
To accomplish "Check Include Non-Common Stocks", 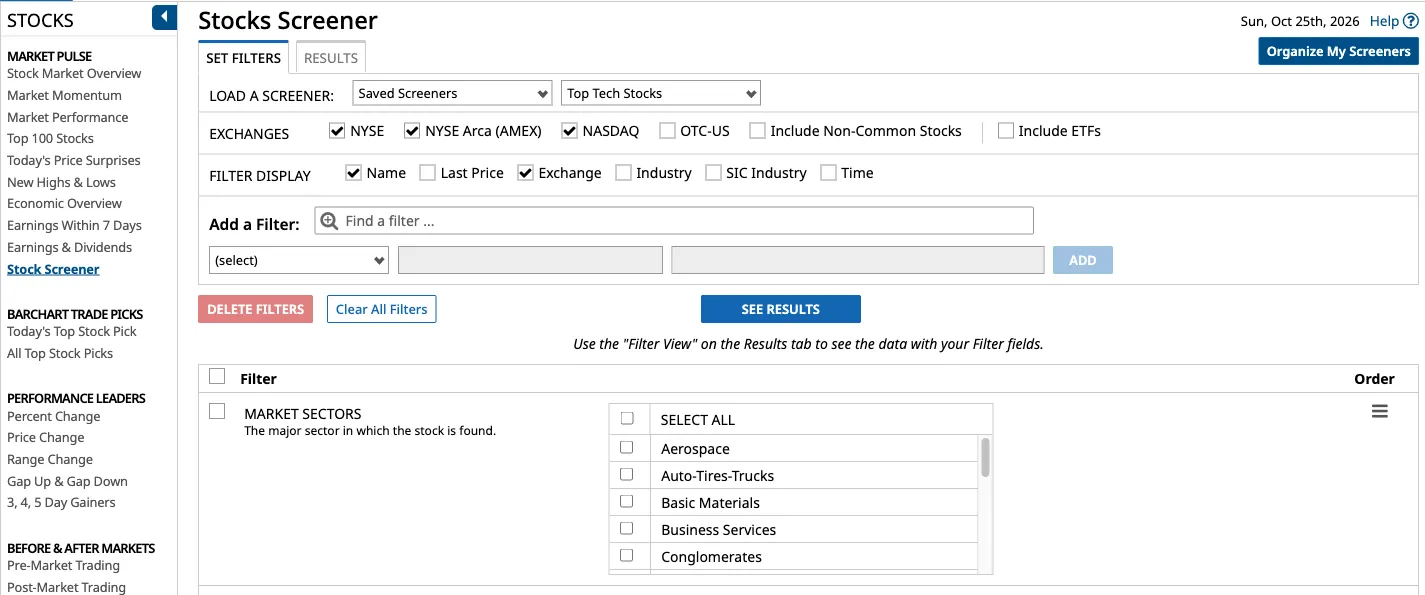I will [x=757, y=131].
